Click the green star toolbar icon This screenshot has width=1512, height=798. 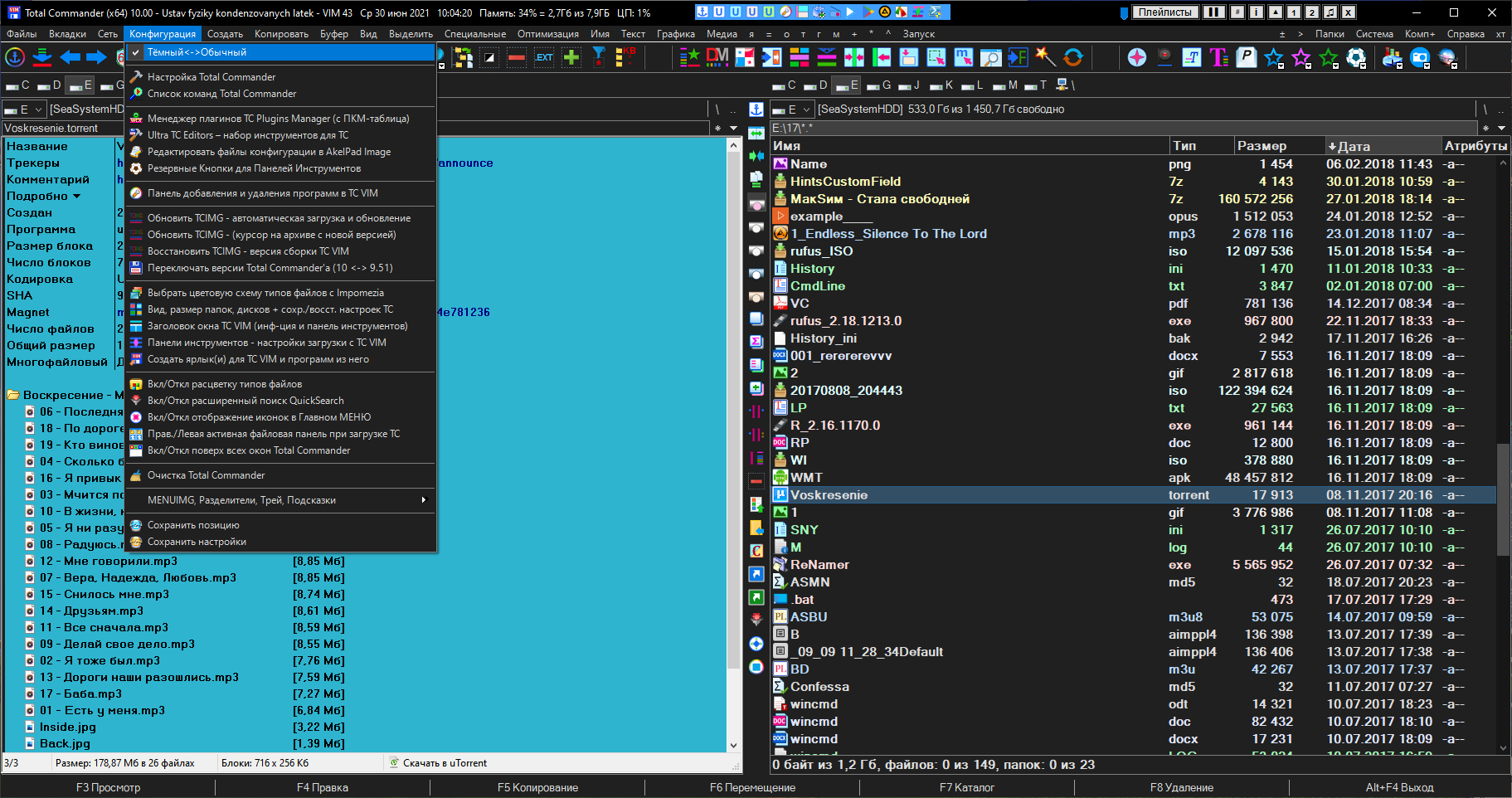coord(1328,57)
